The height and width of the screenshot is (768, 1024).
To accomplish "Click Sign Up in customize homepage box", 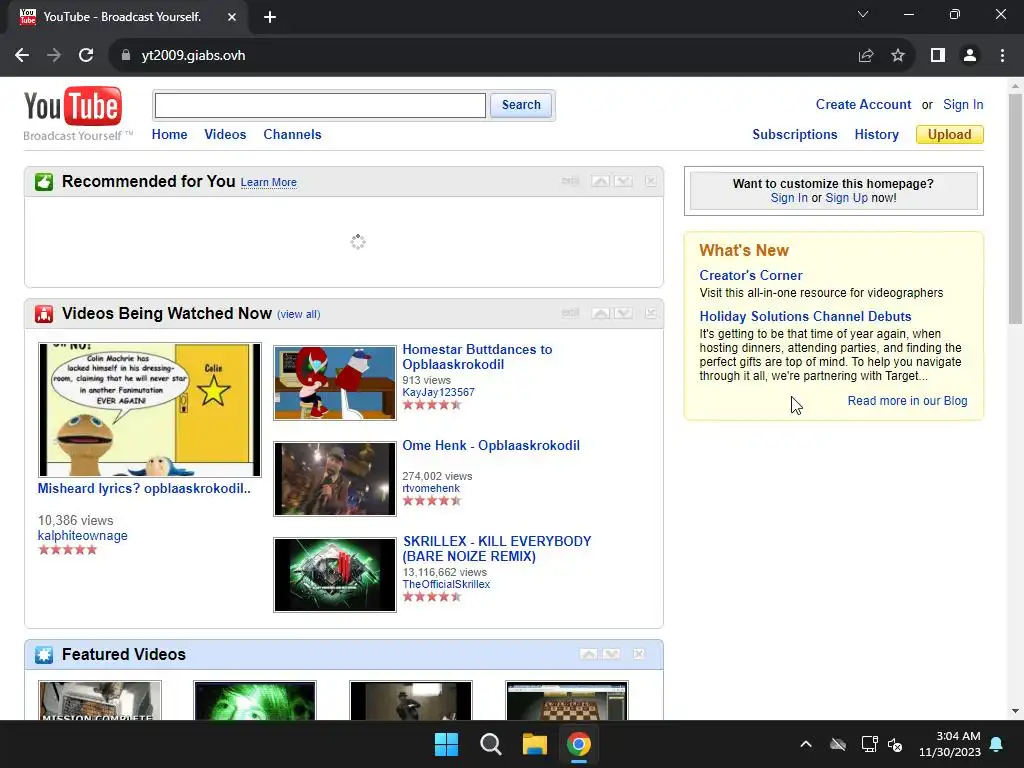I will 846,198.
